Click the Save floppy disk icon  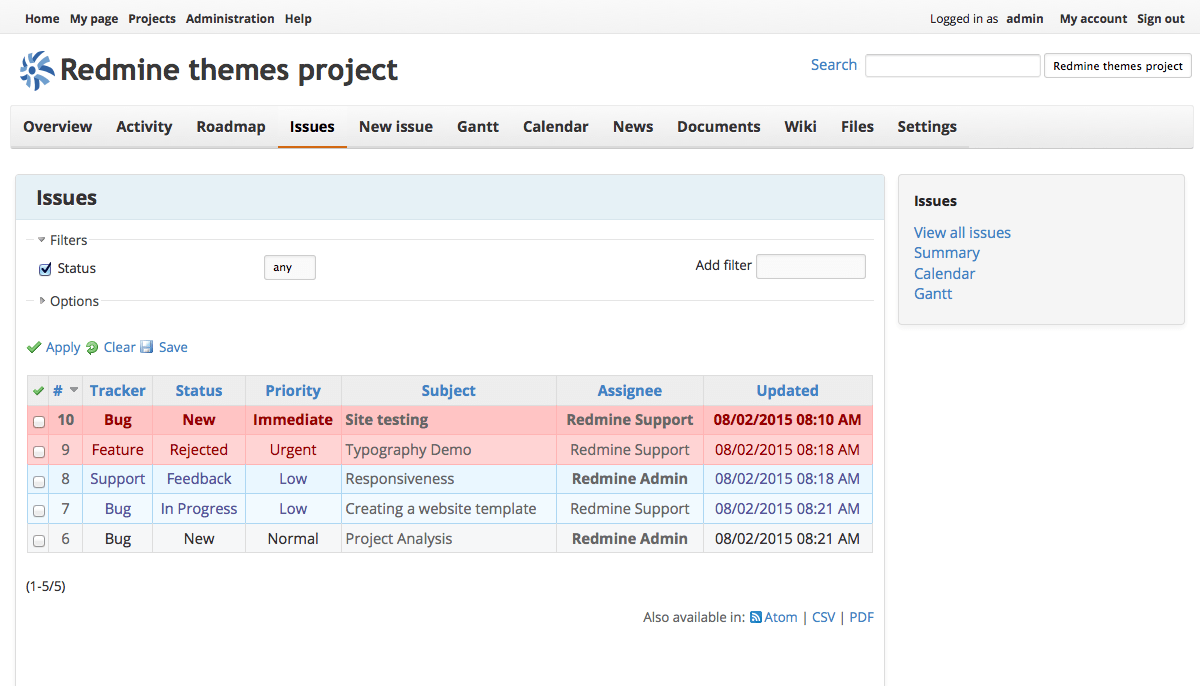[x=147, y=348]
